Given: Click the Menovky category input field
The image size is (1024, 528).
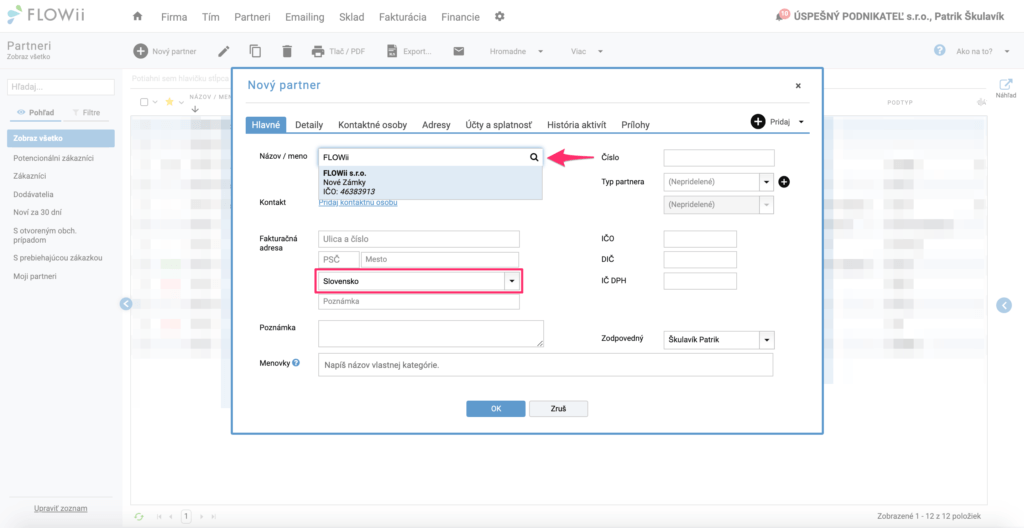Looking at the screenshot, I should coord(545,365).
